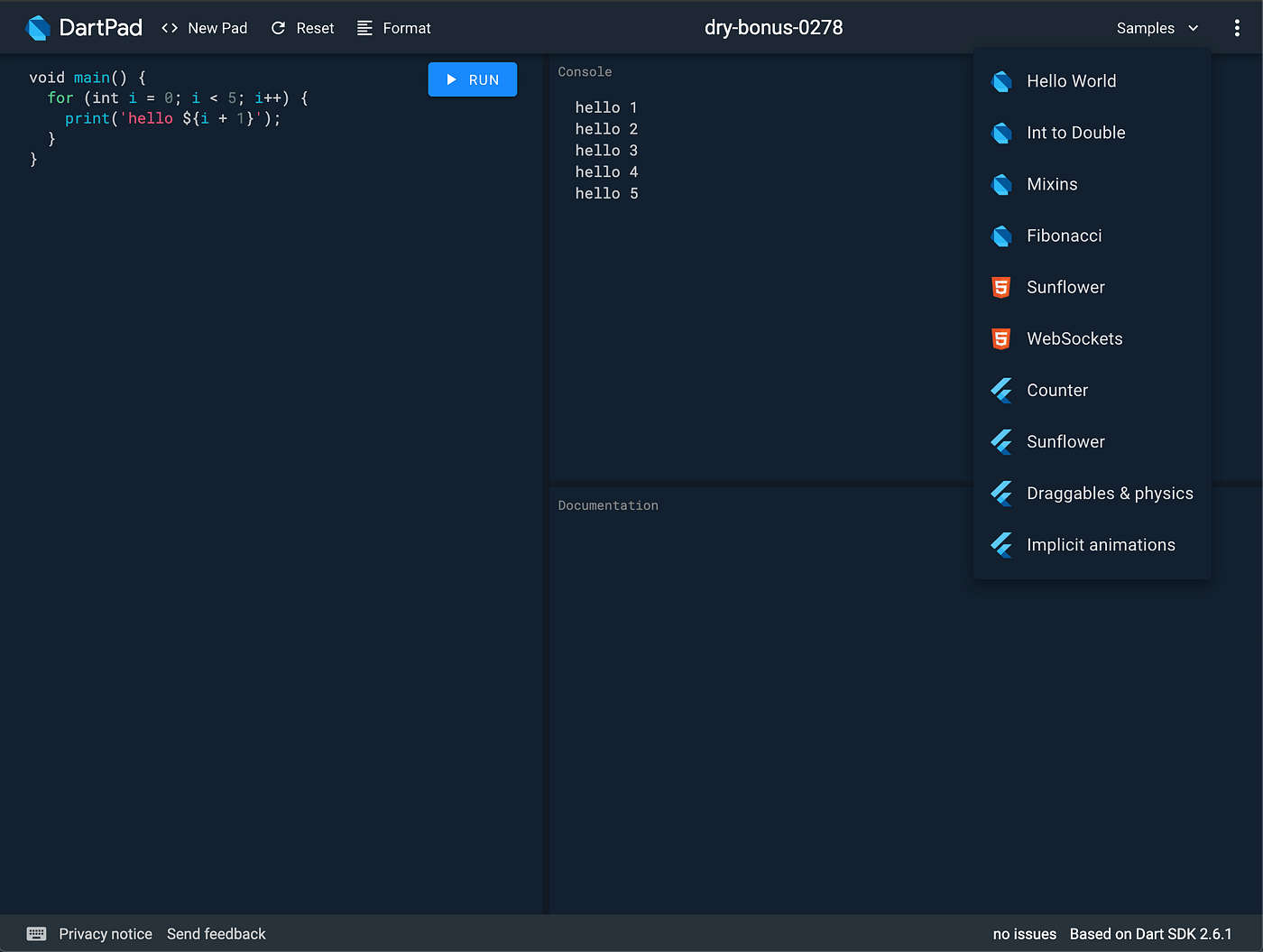Viewport: 1263px width, 952px height.
Task: Open the Samples dropdown chevron
Action: 1193,28
